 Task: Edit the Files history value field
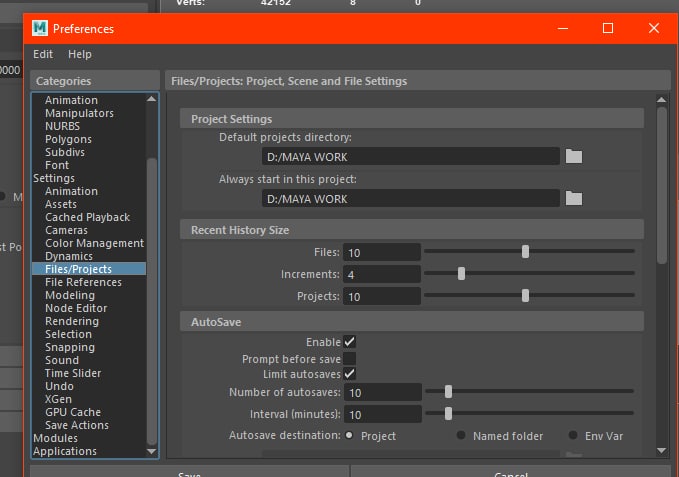(382, 252)
